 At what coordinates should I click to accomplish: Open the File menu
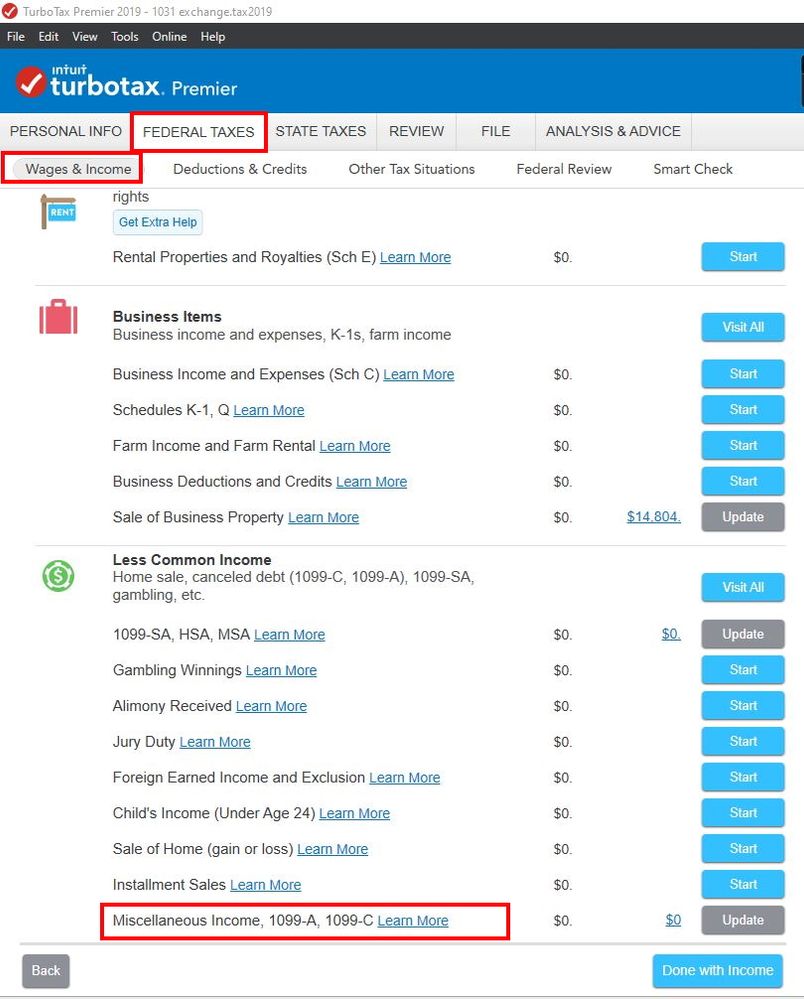click(x=16, y=37)
